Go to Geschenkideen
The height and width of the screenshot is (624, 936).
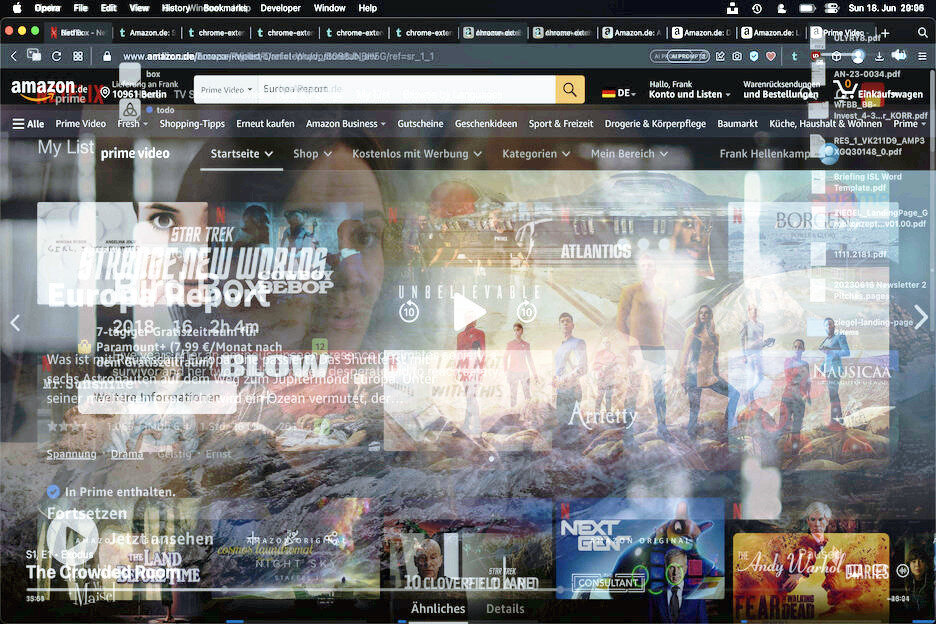tap(486, 124)
